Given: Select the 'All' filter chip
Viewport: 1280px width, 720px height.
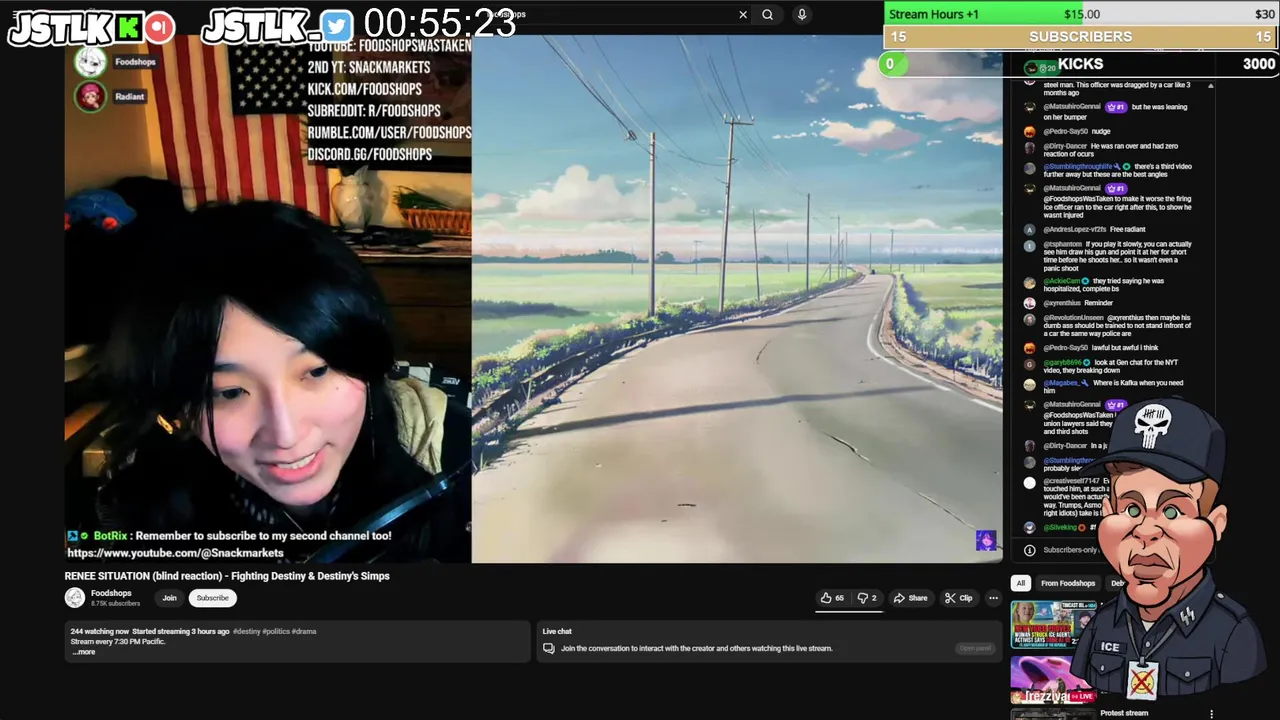Looking at the screenshot, I should 1020,583.
